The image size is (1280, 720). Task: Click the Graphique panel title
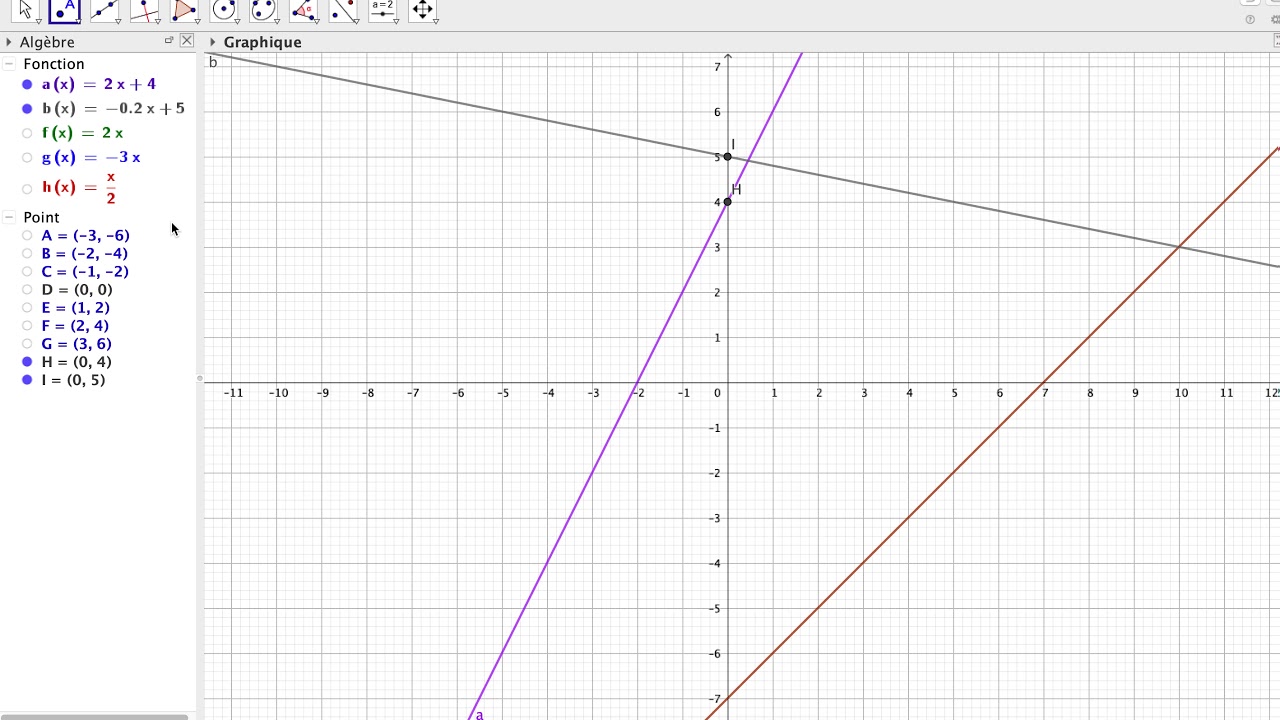point(262,42)
